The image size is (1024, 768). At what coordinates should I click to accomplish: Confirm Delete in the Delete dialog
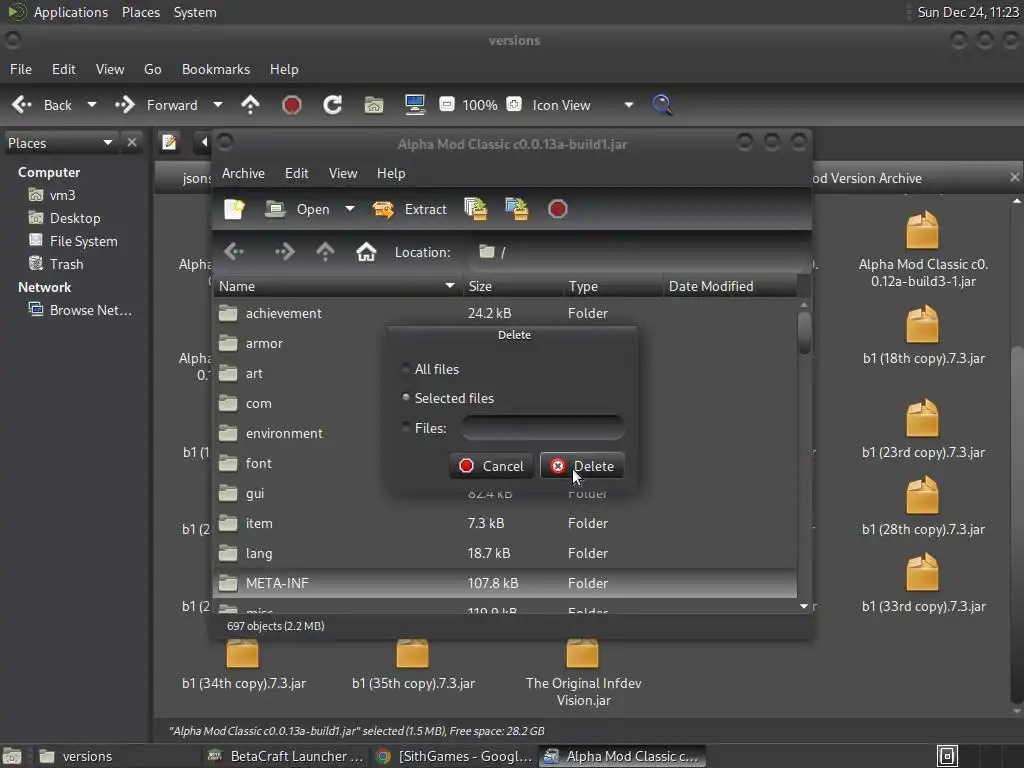pyautogui.click(x=582, y=466)
